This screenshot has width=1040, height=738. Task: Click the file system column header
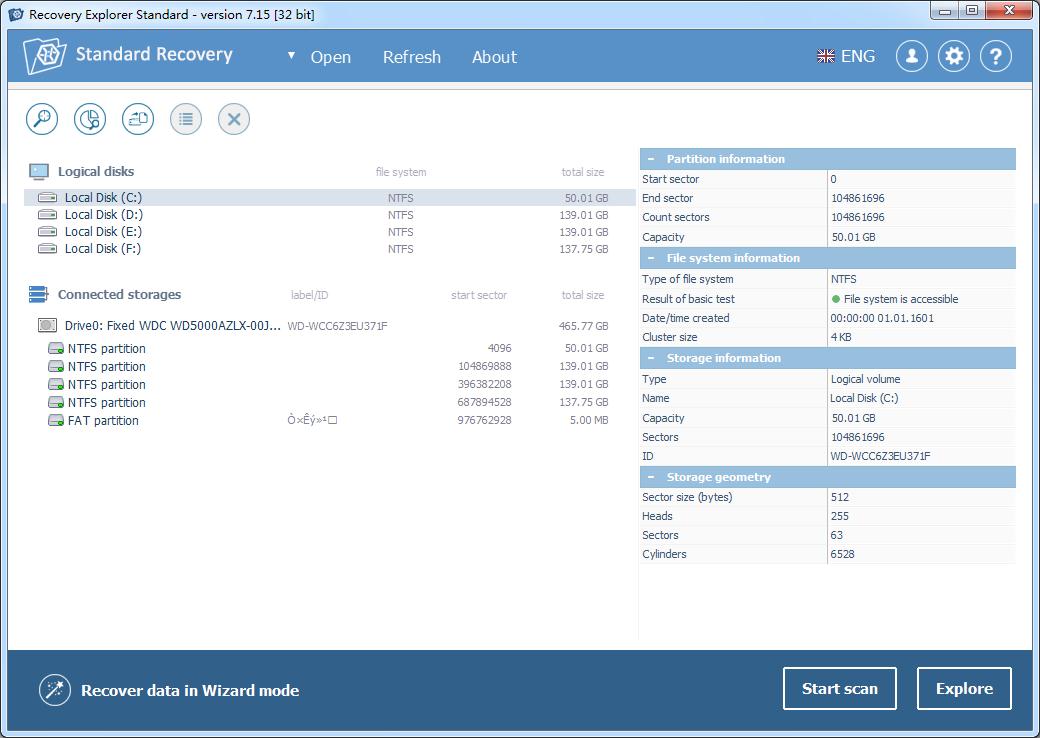(x=401, y=172)
